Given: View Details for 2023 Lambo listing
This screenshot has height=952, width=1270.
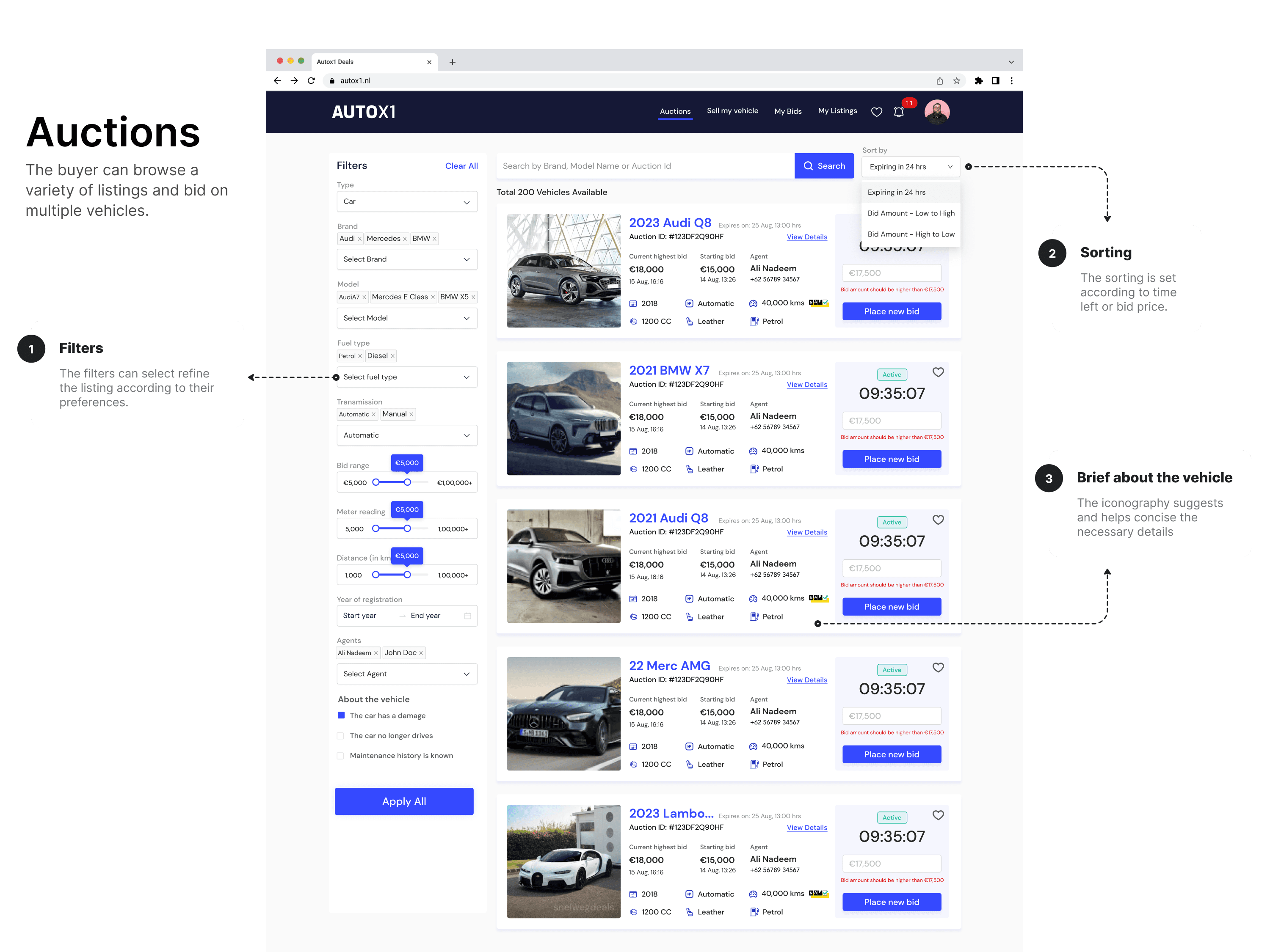Looking at the screenshot, I should point(807,828).
